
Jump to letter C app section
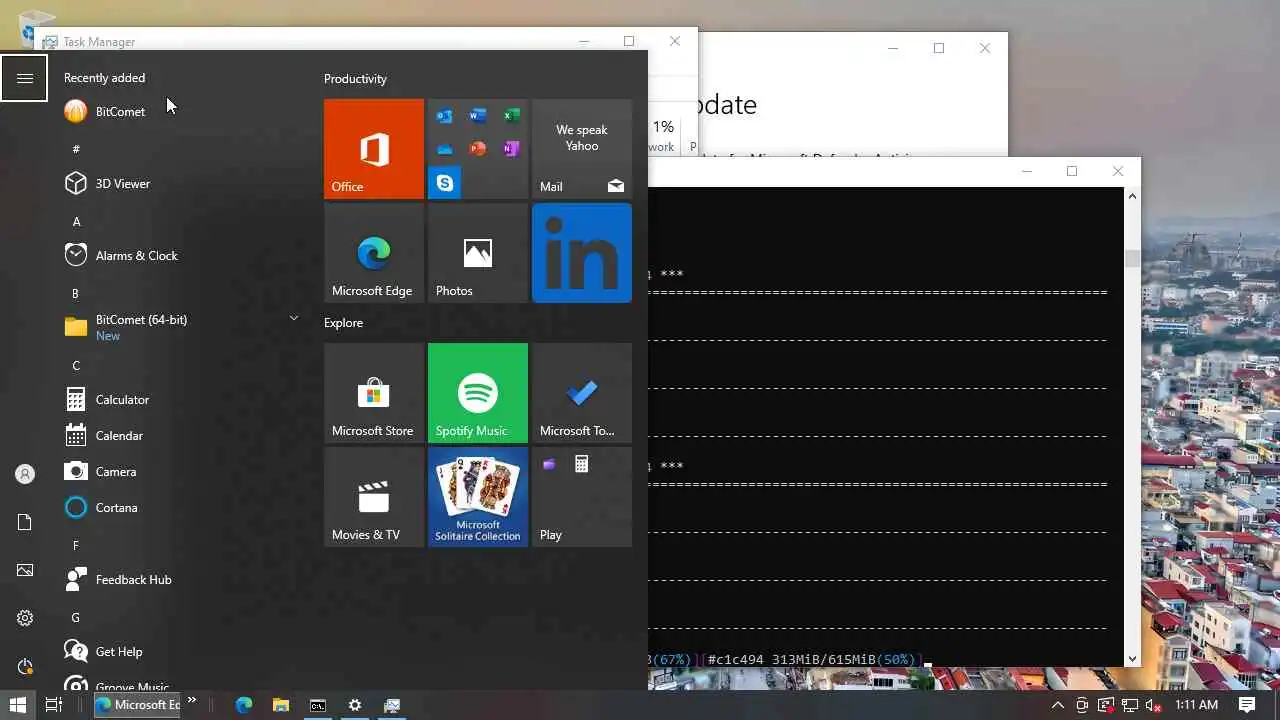click(76, 365)
